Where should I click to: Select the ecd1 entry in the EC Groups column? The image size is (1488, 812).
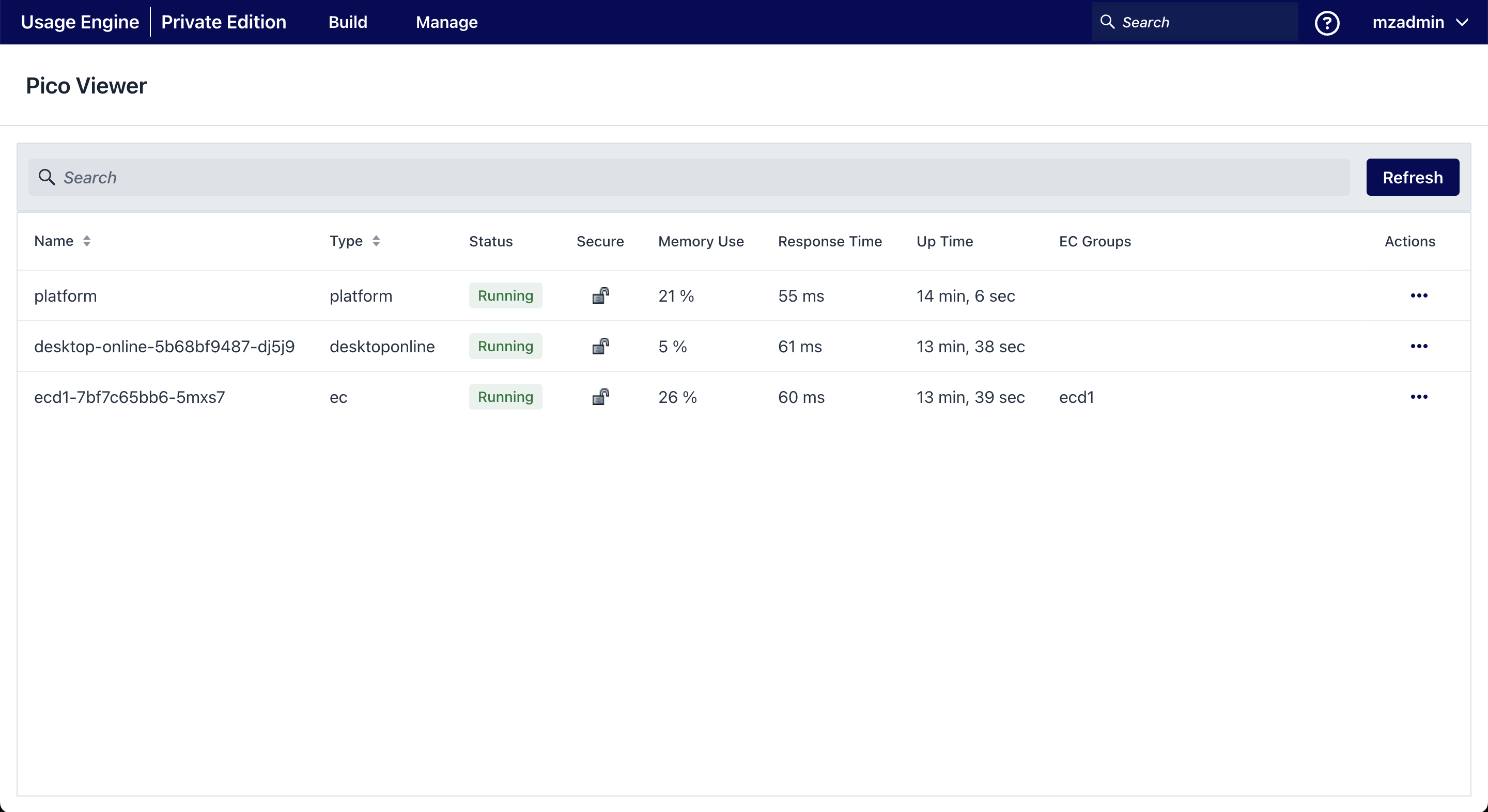(1076, 397)
